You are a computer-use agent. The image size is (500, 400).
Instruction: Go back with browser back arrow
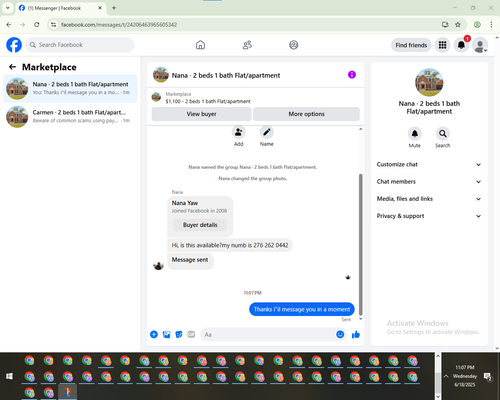(9, 25)
